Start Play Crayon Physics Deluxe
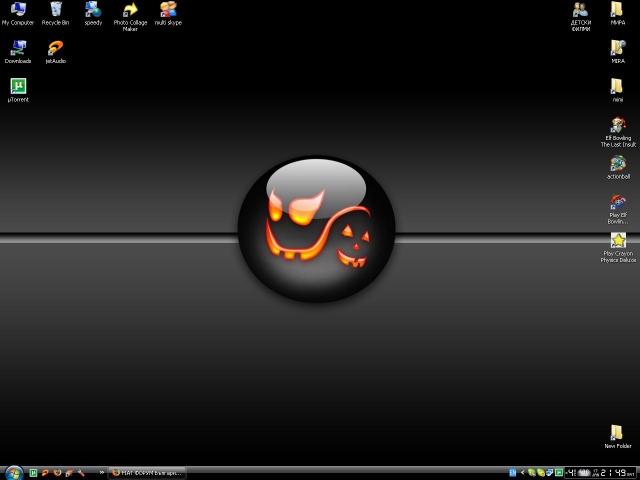The width and height of the screenshot is (640, 480). tap(617, 241)
